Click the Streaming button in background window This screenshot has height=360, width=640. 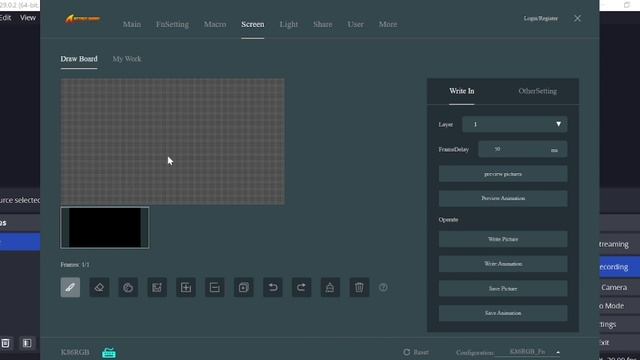click(x=620, y=244)
